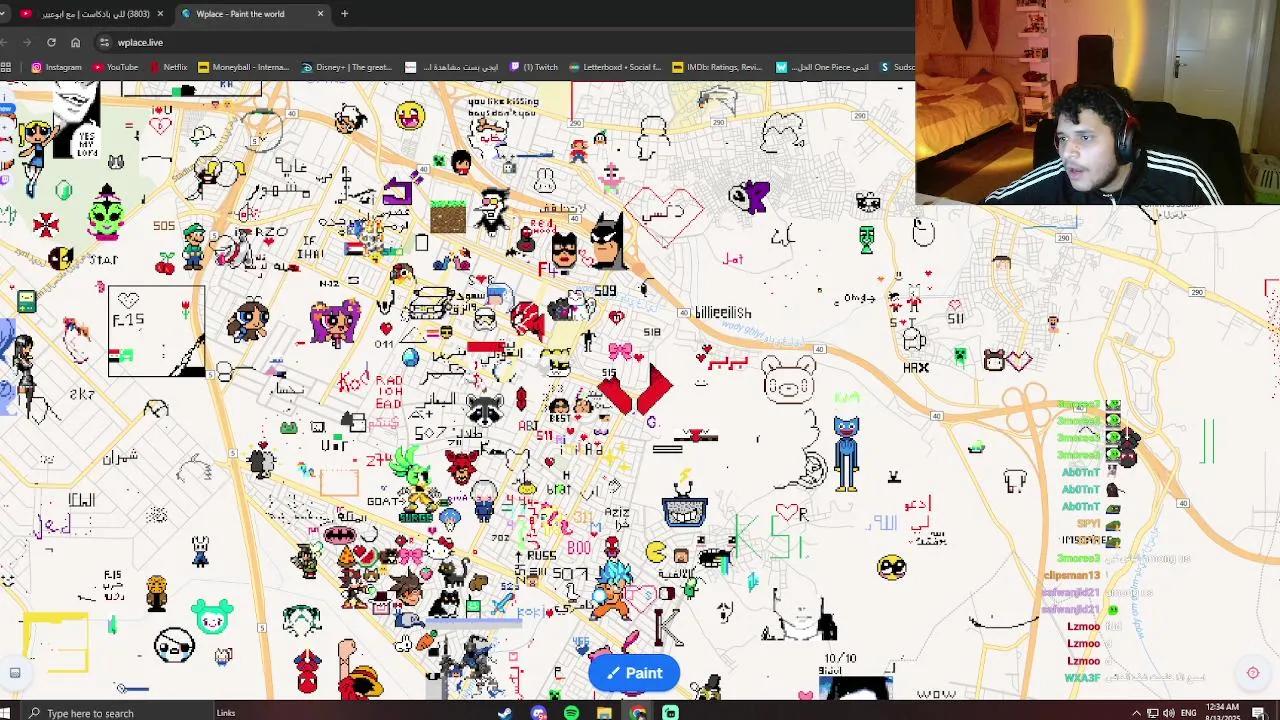
Task: Open Spotify from the taskbar
Action: click(571, 713)
